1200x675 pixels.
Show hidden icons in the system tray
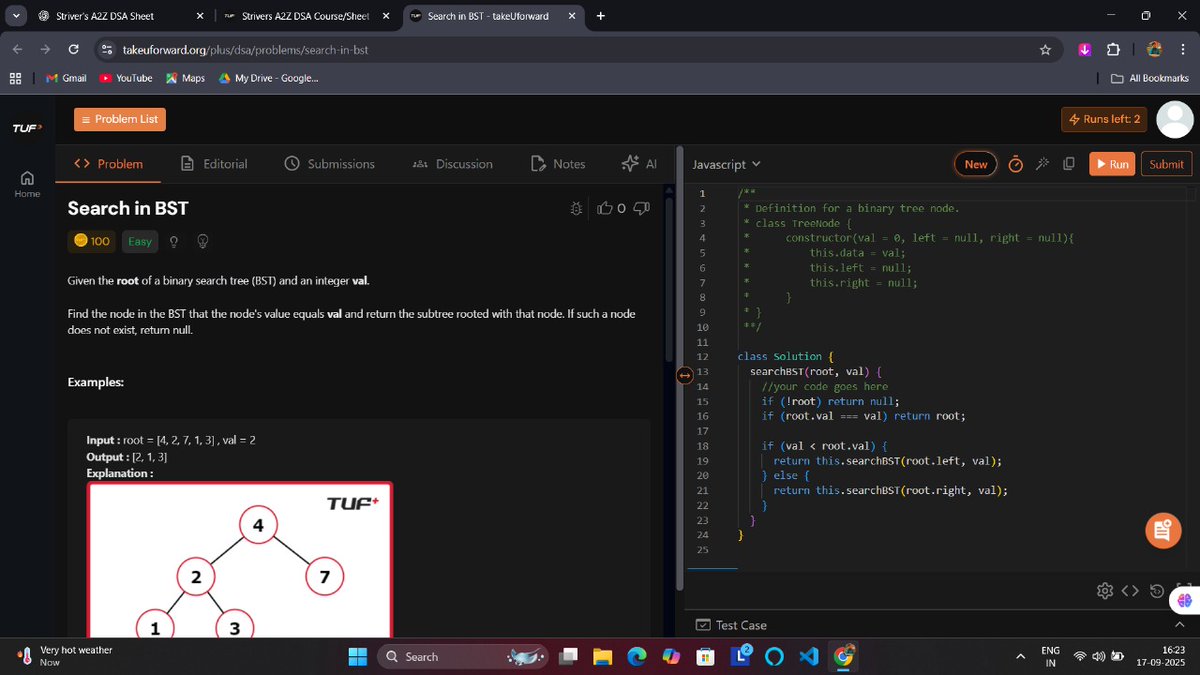click(1020, 656)
